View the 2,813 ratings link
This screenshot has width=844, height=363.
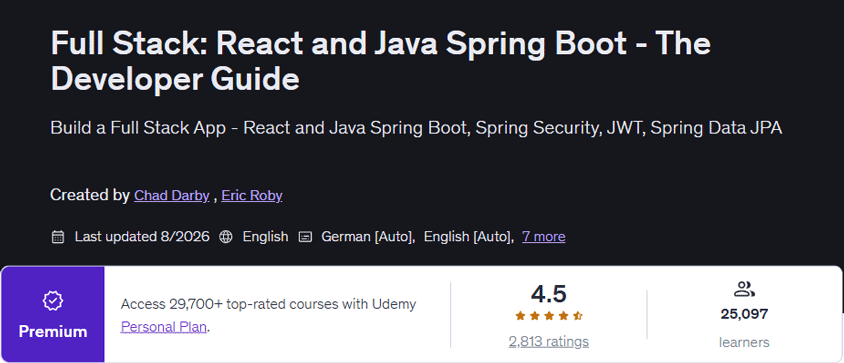coord(548,341)
